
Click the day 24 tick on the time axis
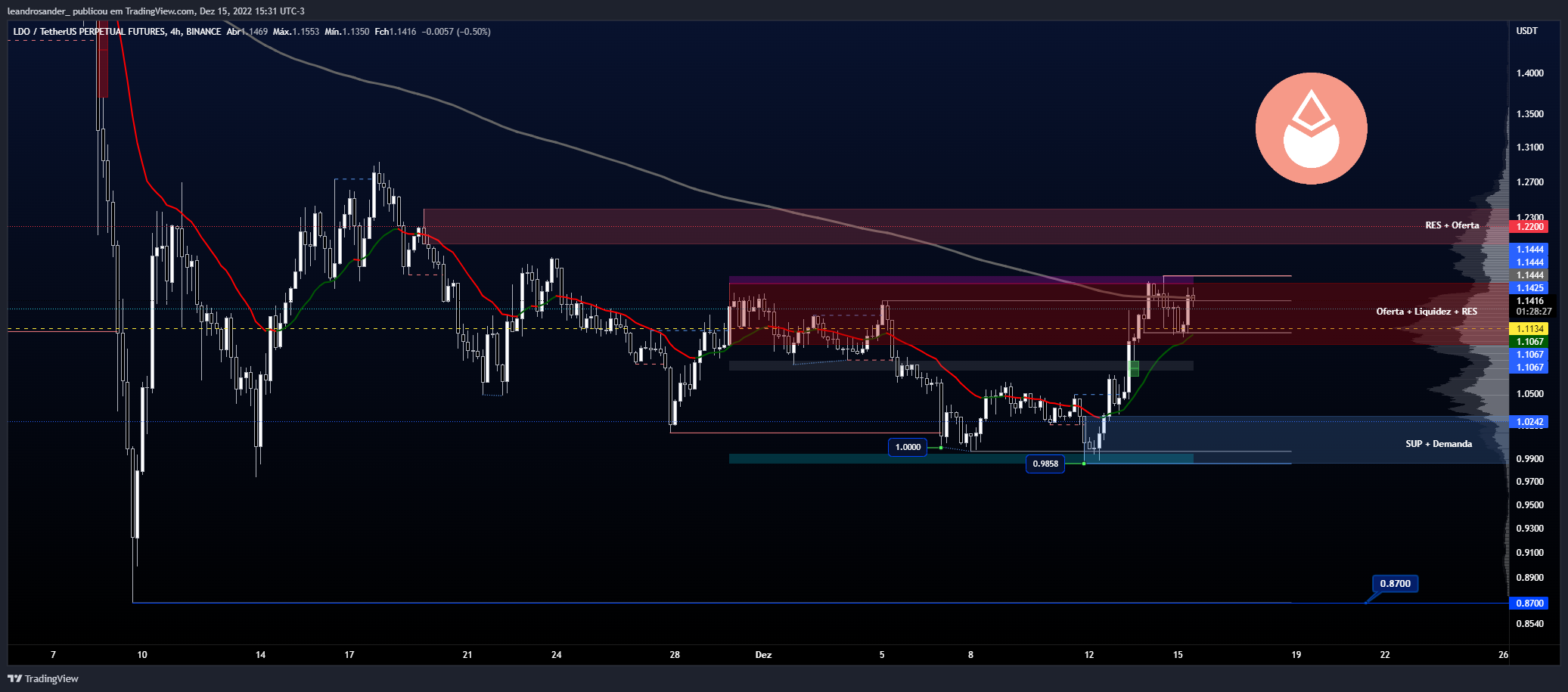[557, 655]
